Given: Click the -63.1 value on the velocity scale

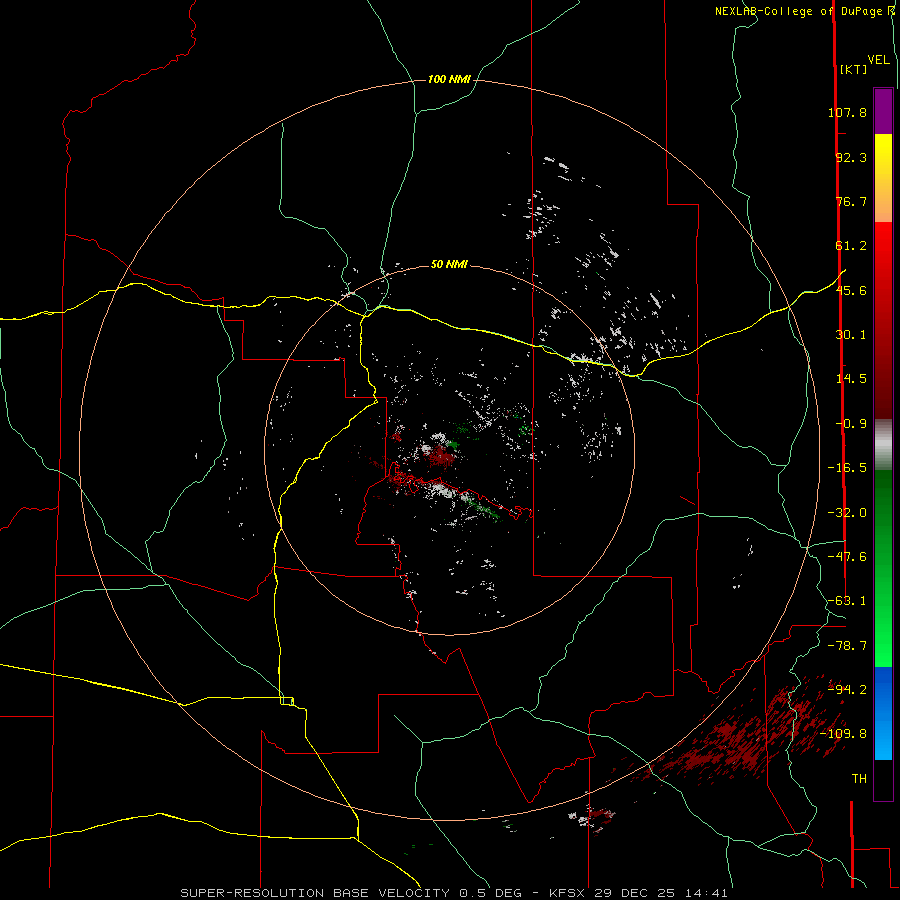Looking at the screenshot, I should [x=847, y=601].
